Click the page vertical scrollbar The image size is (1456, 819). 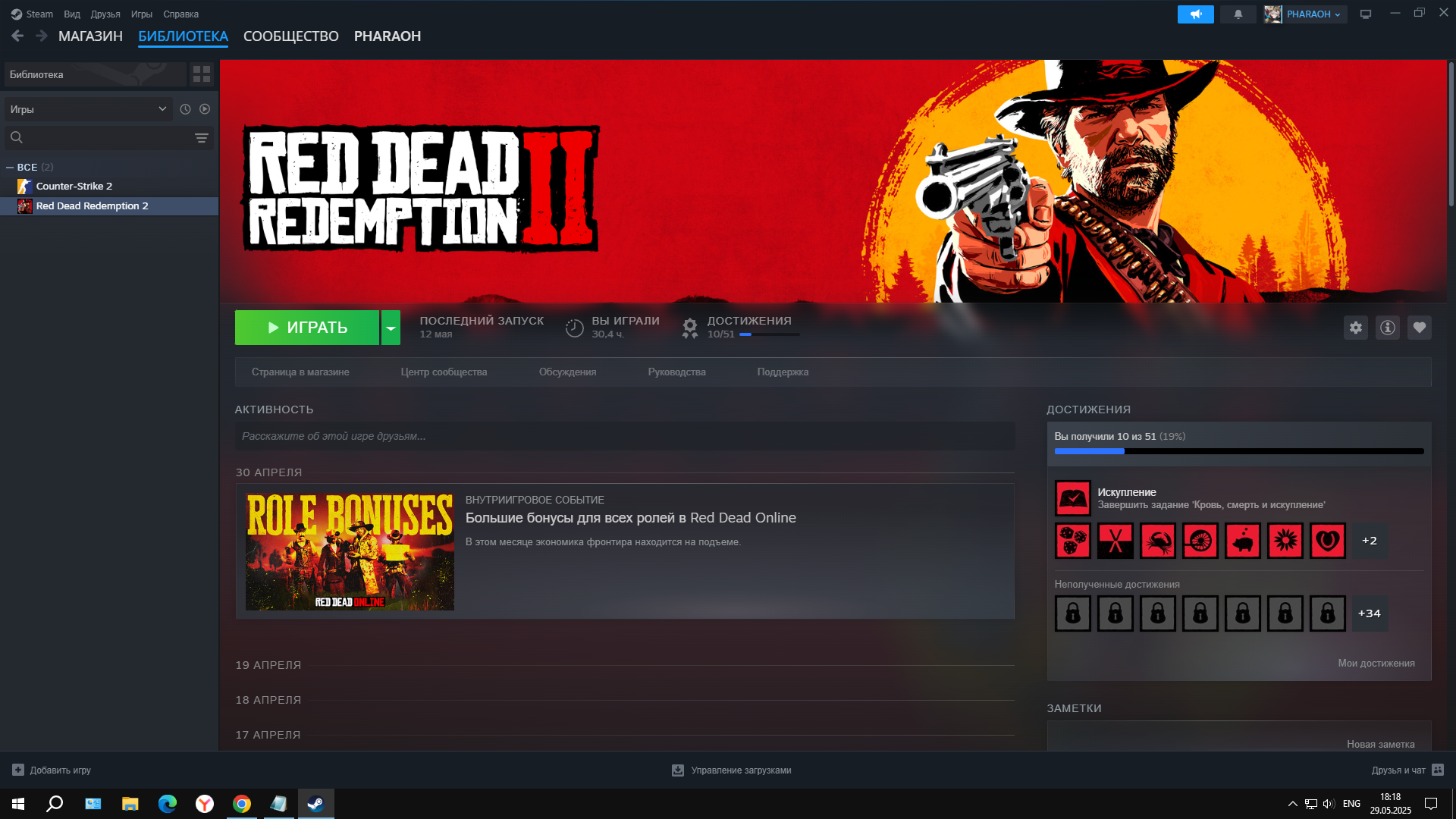point(1451,133)
